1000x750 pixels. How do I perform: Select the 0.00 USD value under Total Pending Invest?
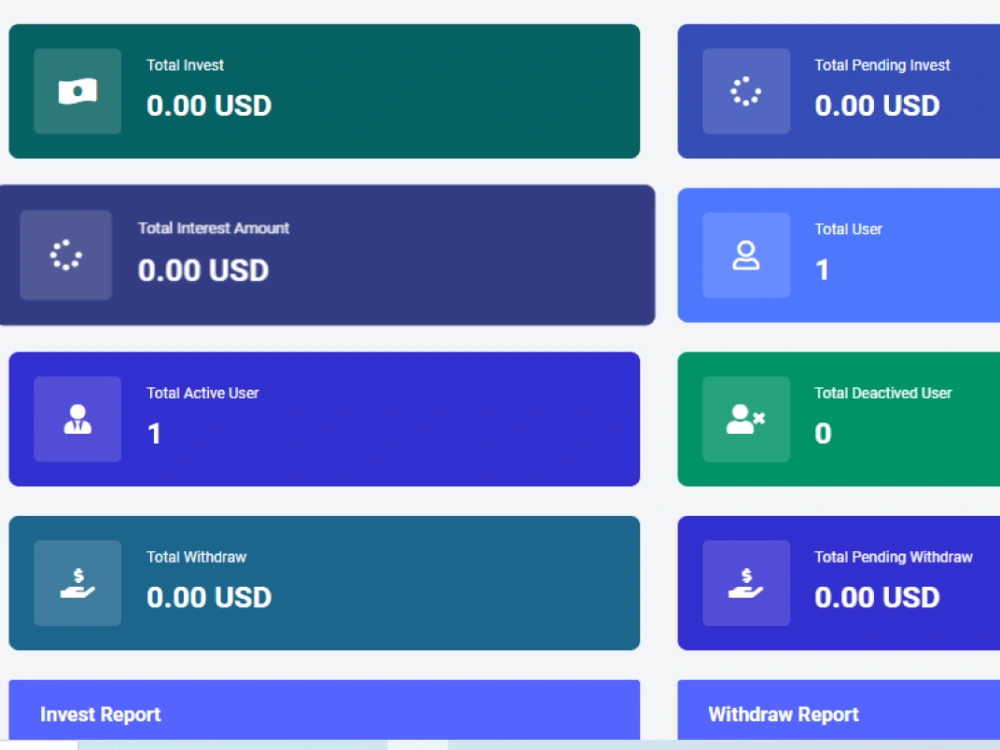[x=877, y=105]
